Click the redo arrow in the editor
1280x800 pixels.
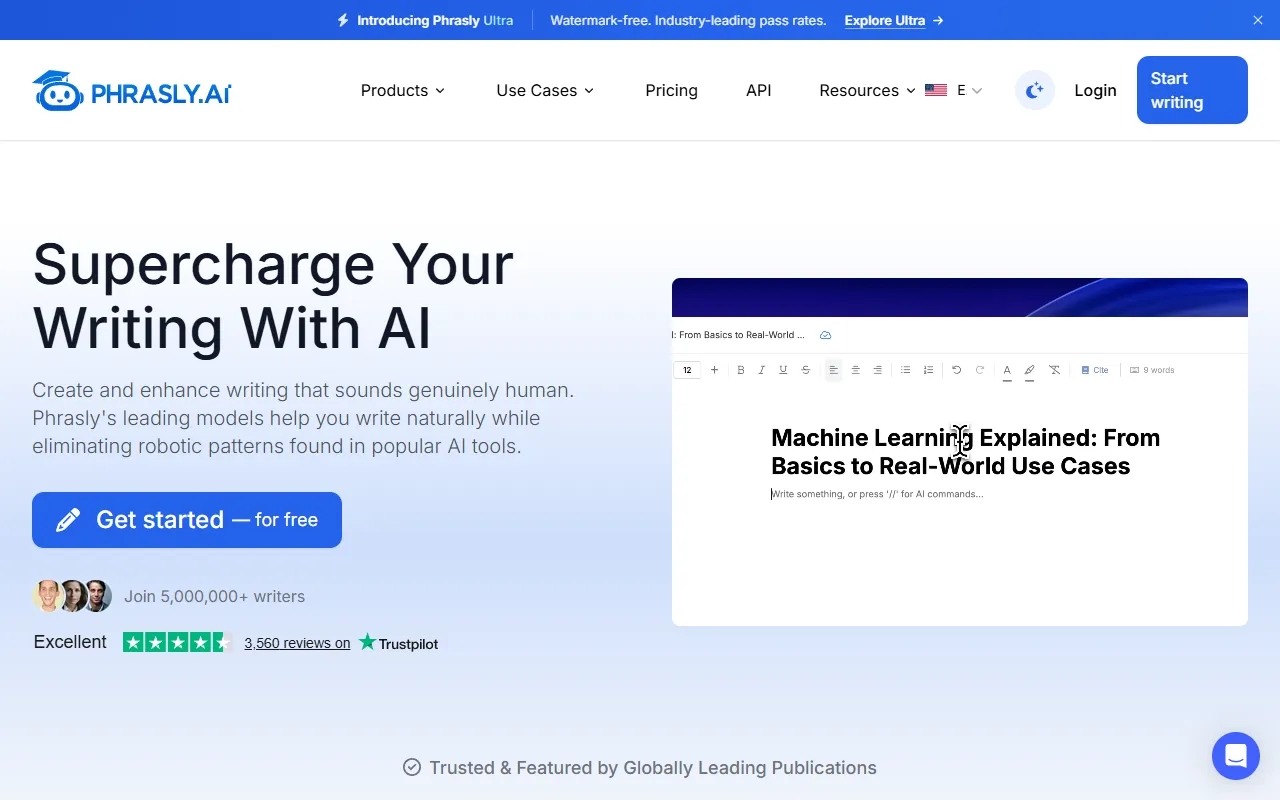(x=980, y=370)
